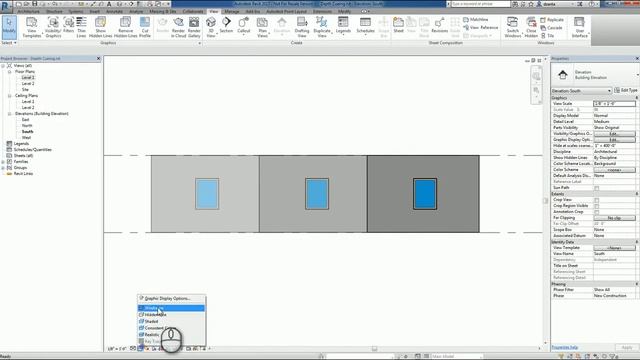640x360 pixels.
Task: Click the keyword search field
Action: point(480,4)
